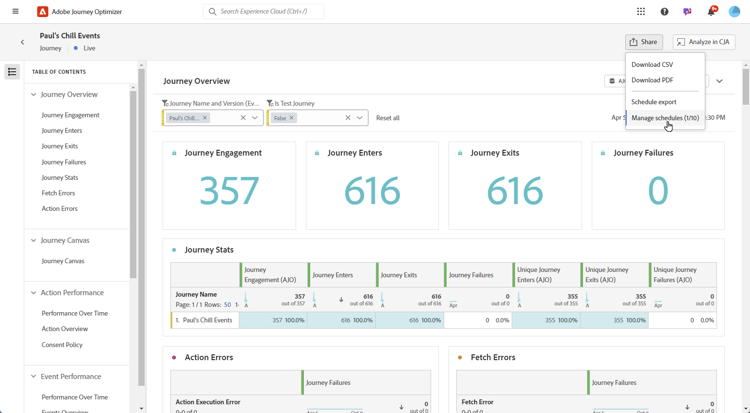This screenshot has height=413, width=750.
Task: Go to Journey Stats in contents
Action: pos(59,178)
